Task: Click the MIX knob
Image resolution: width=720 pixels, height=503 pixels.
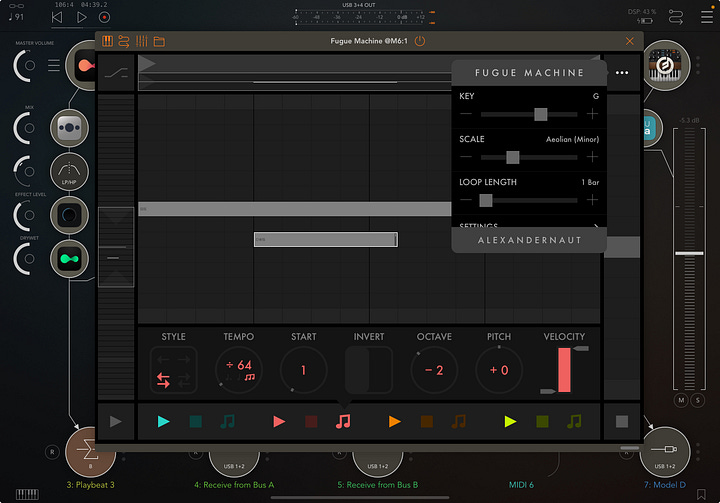Action: point(24,128)
